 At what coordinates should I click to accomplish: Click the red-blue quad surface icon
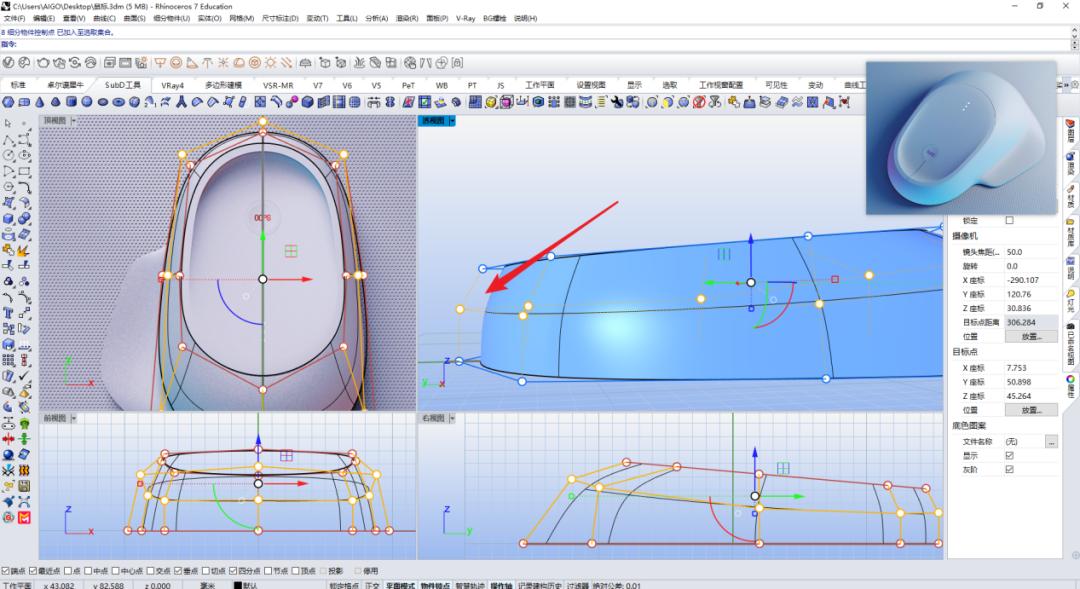point(408,102)
